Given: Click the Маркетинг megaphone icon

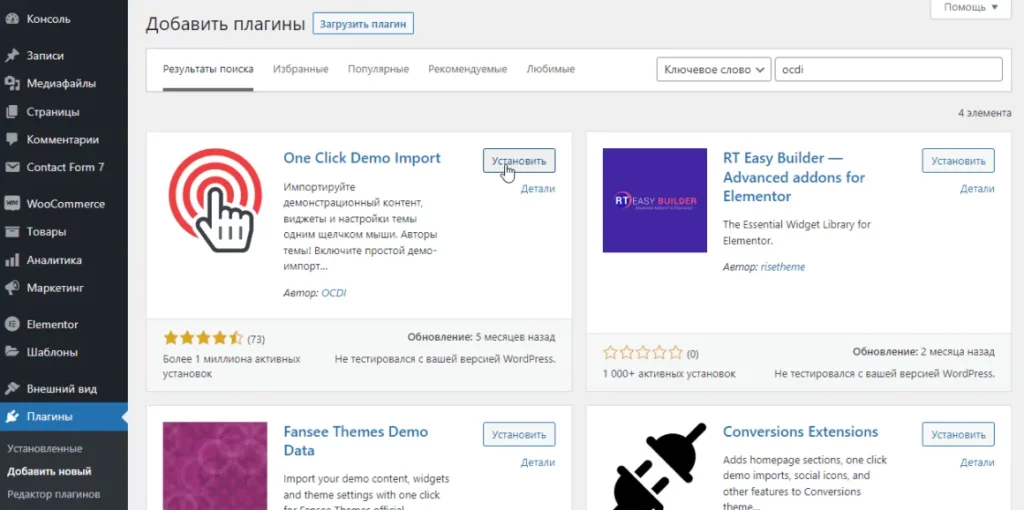Looking at the screenshot, I should coord(12,287).
